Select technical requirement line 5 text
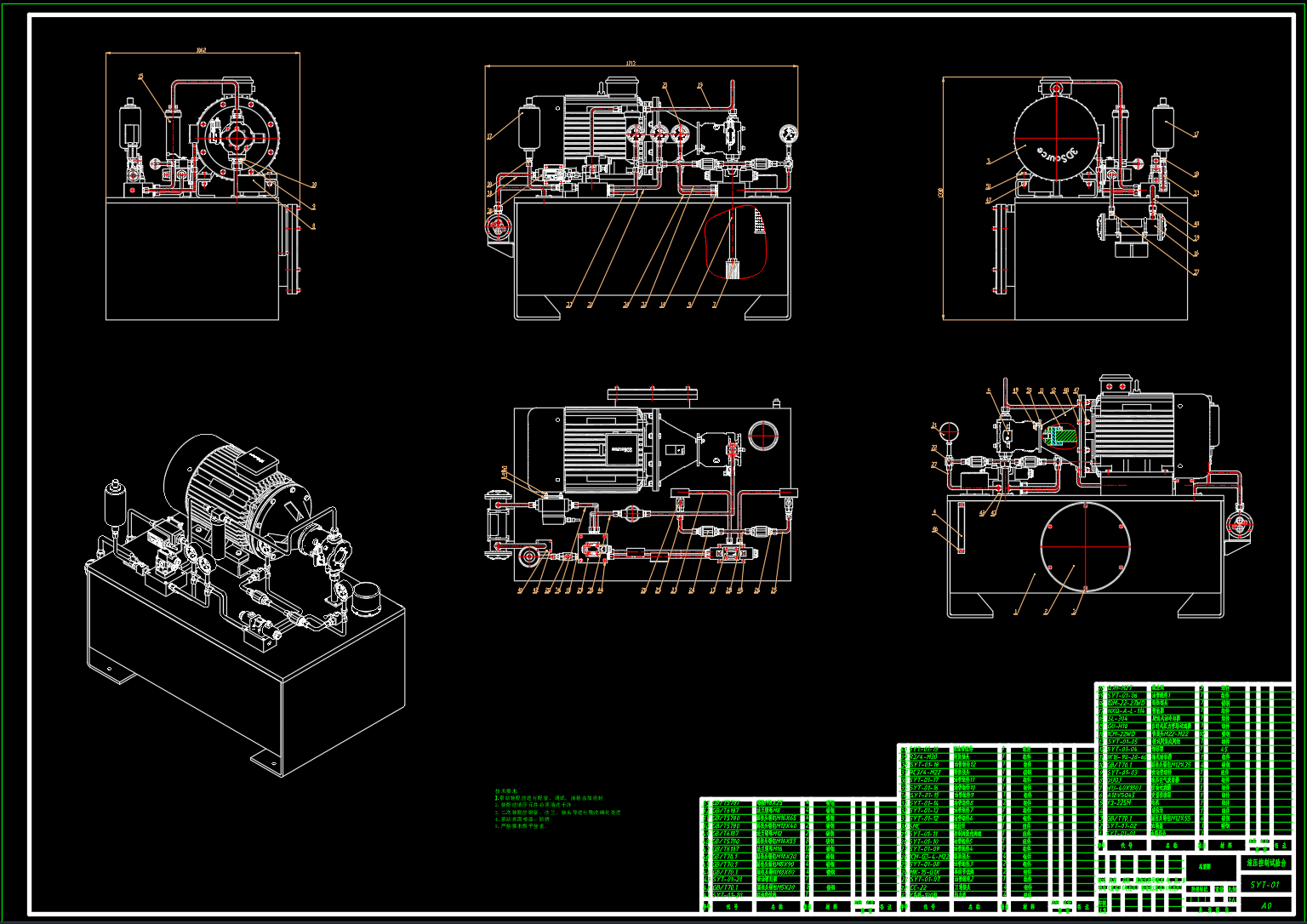This screenshot has width=1307, height=924. (x=521, y=826)
